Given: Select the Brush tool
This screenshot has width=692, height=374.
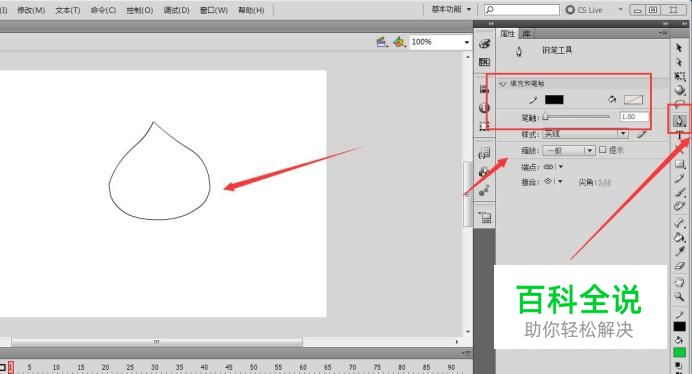Looking at the screenshot, I should point(680,192).
